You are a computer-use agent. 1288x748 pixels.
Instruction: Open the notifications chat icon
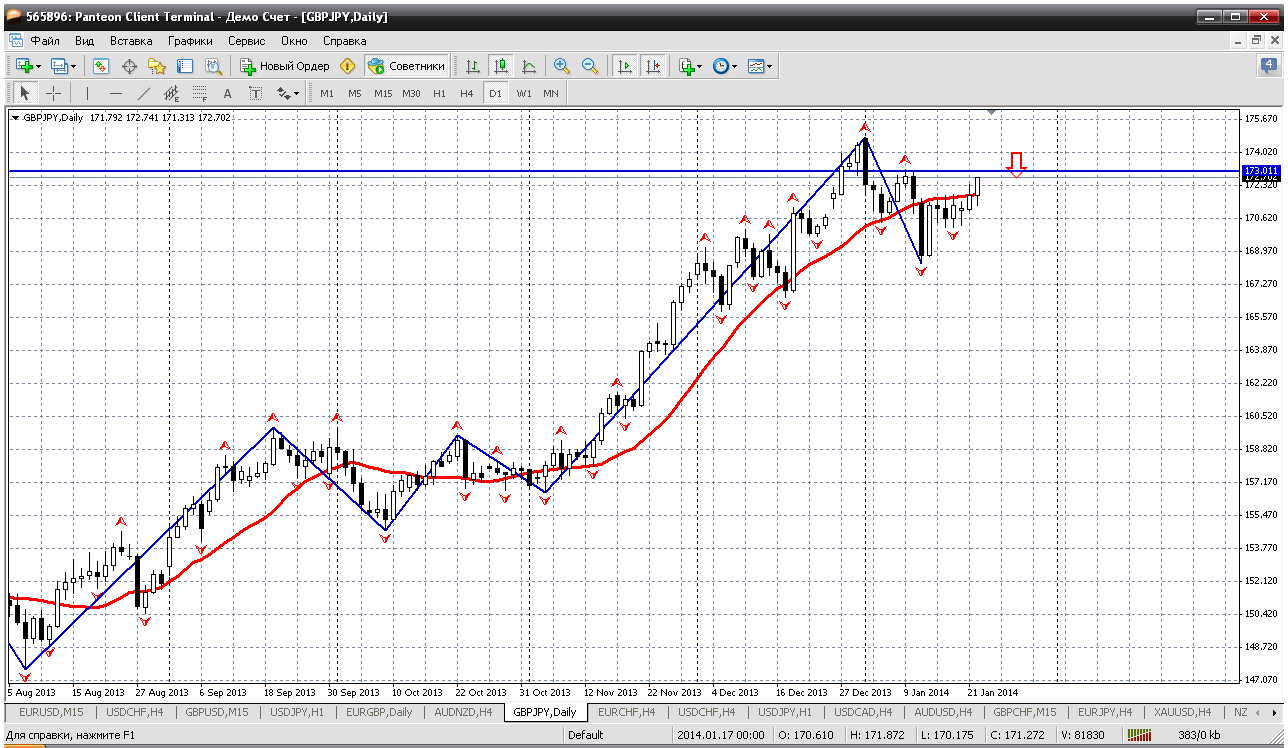tap(1268, 66)
